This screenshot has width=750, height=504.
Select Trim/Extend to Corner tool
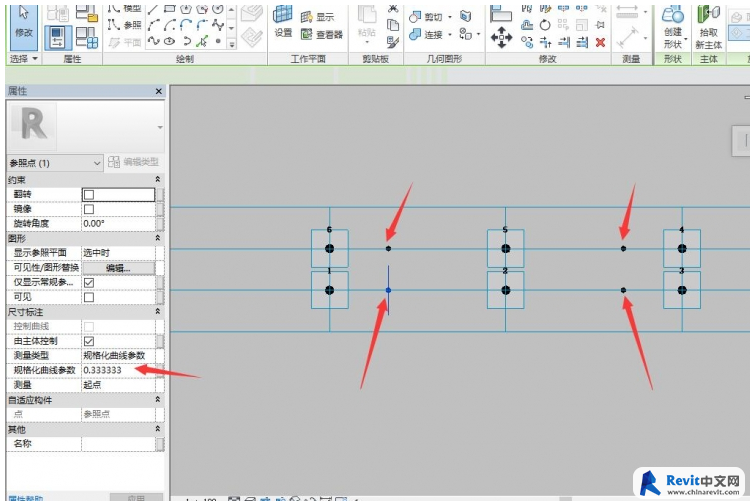click(x=545, y=43)
